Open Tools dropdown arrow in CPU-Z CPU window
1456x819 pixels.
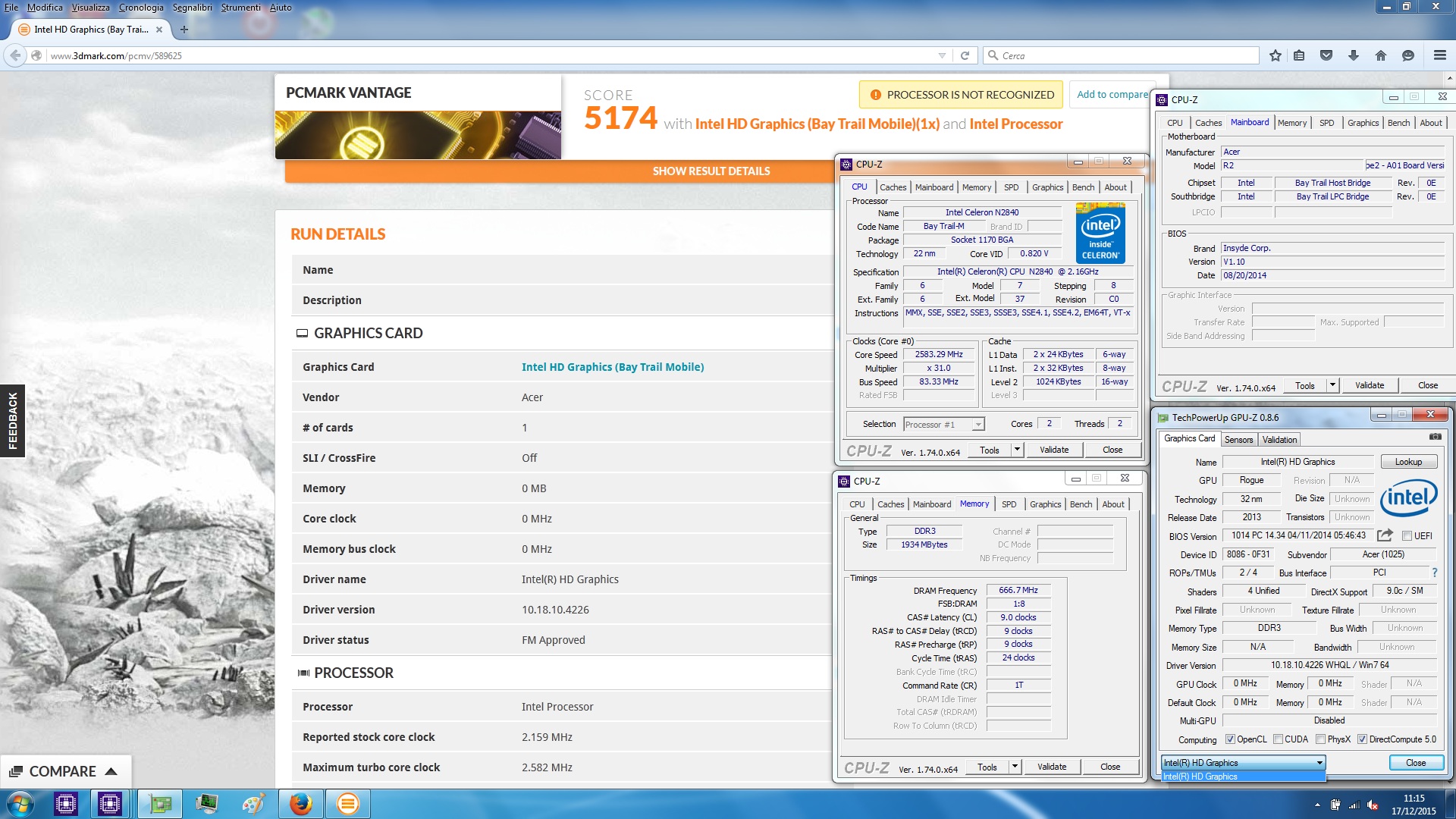(x=1016, y=450)
